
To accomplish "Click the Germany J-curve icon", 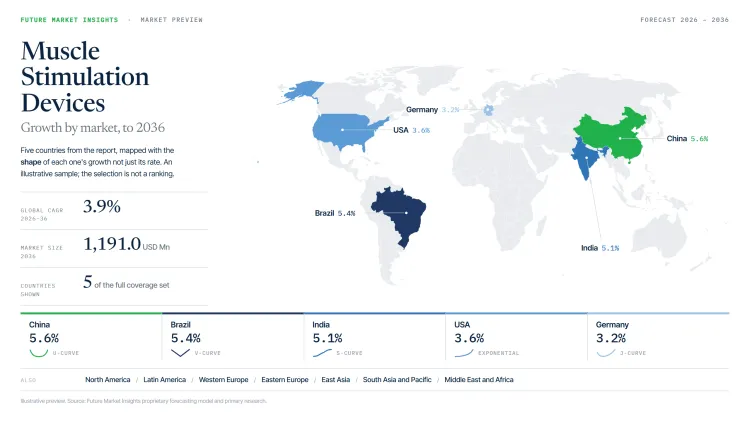I will point(606,353).
